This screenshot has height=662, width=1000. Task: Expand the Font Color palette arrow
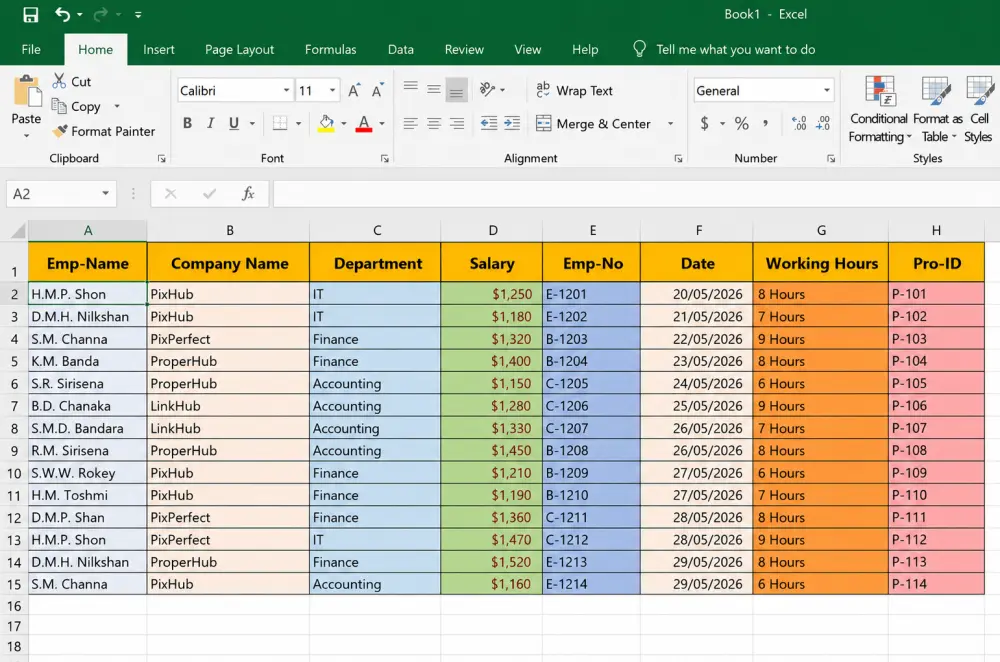click(x=382, y=124)
